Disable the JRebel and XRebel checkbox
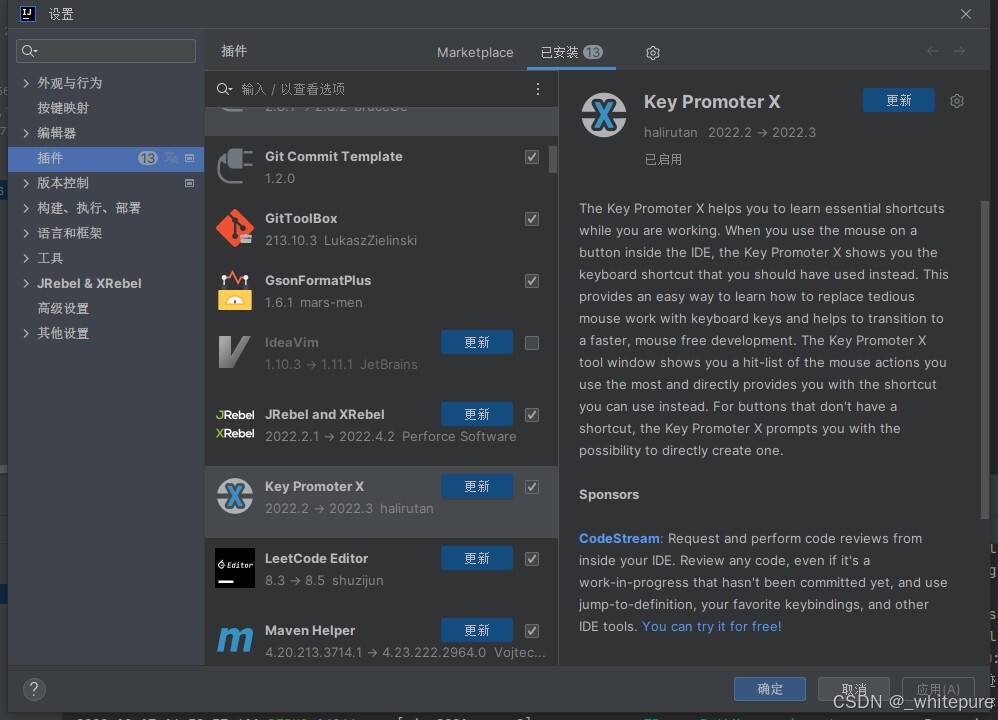 (532, 415)
